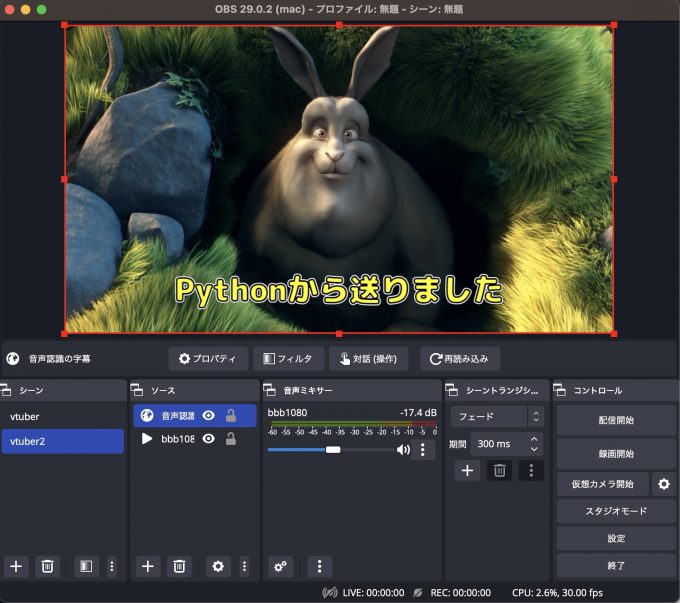Screen dimensions: 680x603
Task: Increase transition duration with up arrow
Action: click(534, 439)
